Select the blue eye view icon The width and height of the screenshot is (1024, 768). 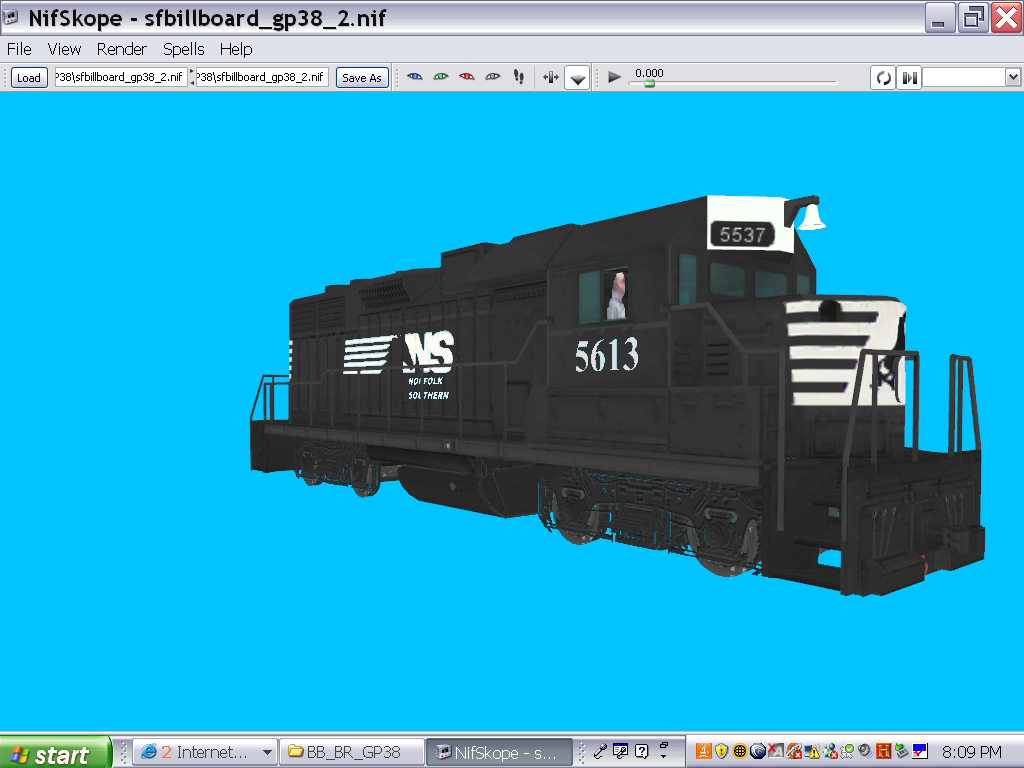[415, 77]
